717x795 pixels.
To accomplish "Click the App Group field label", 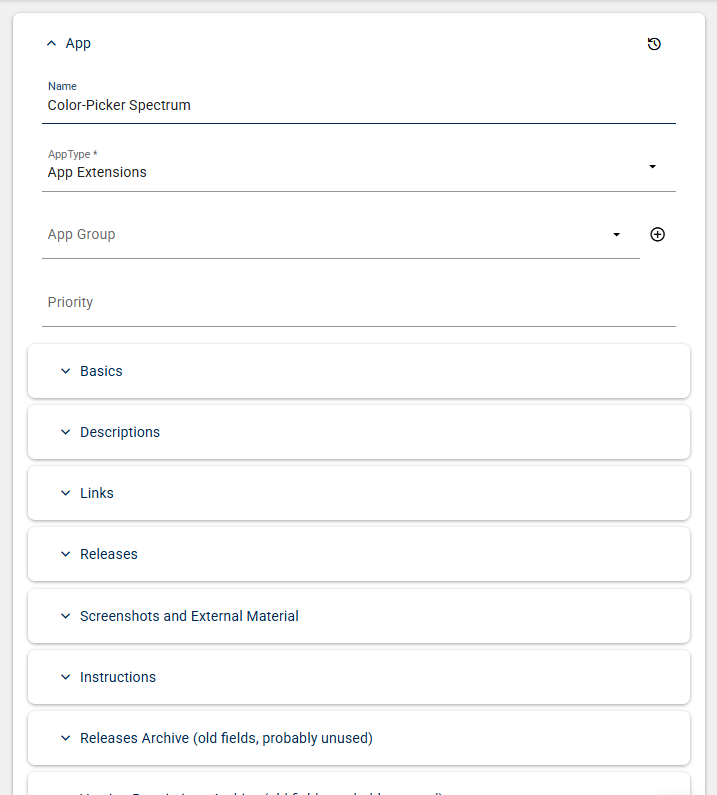I will [82, 234].
